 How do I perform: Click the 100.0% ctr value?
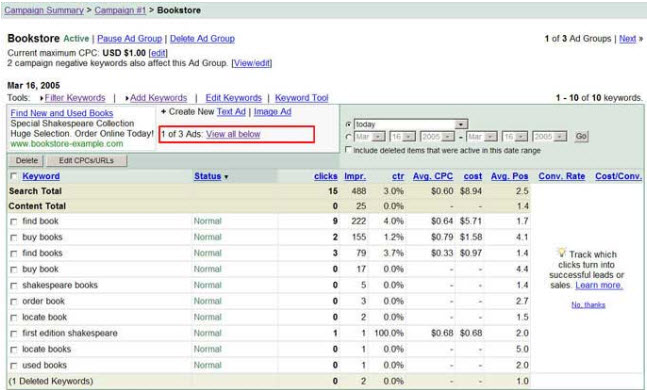pos(389,333)
